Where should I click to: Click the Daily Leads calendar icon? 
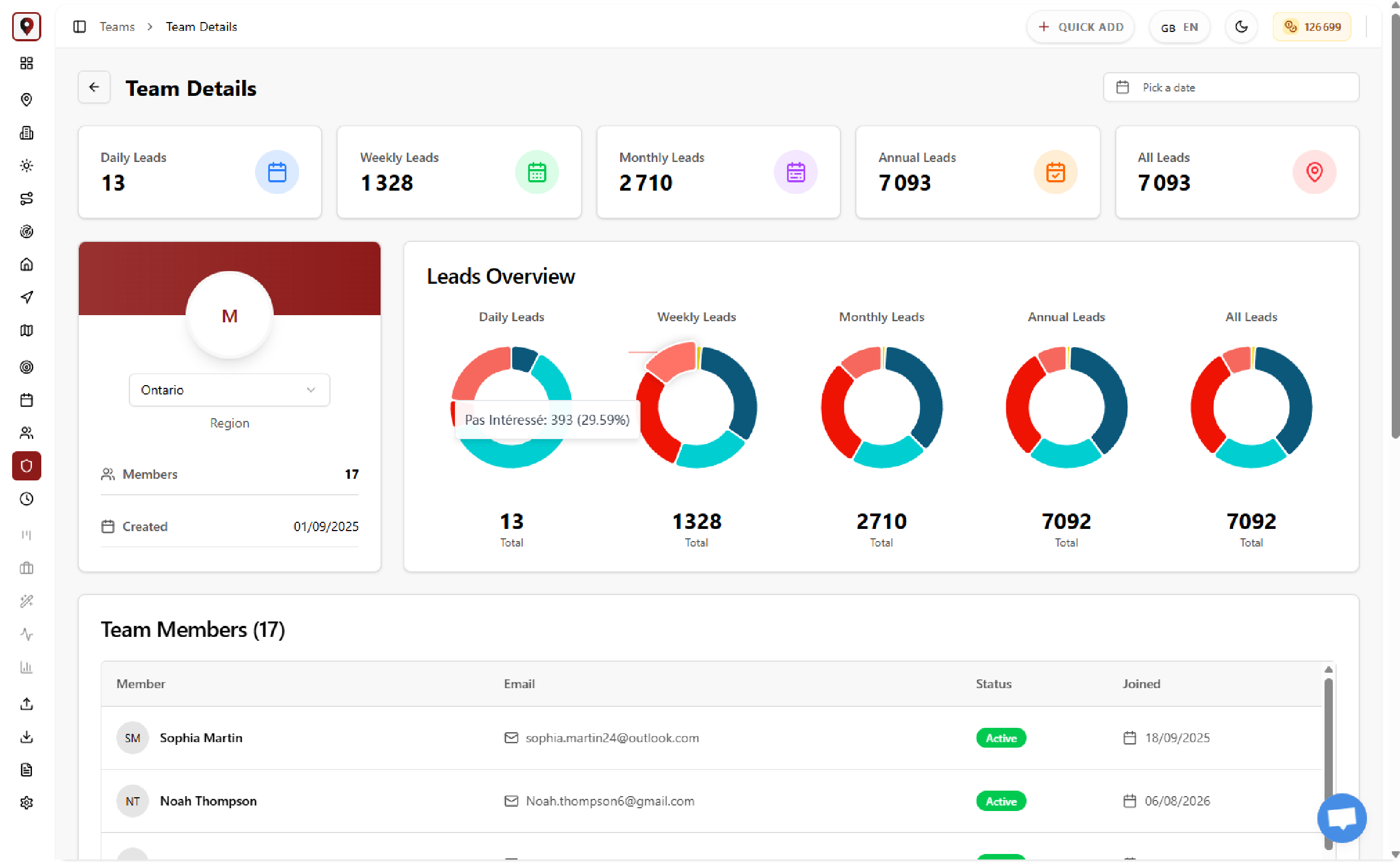[277, 172]
